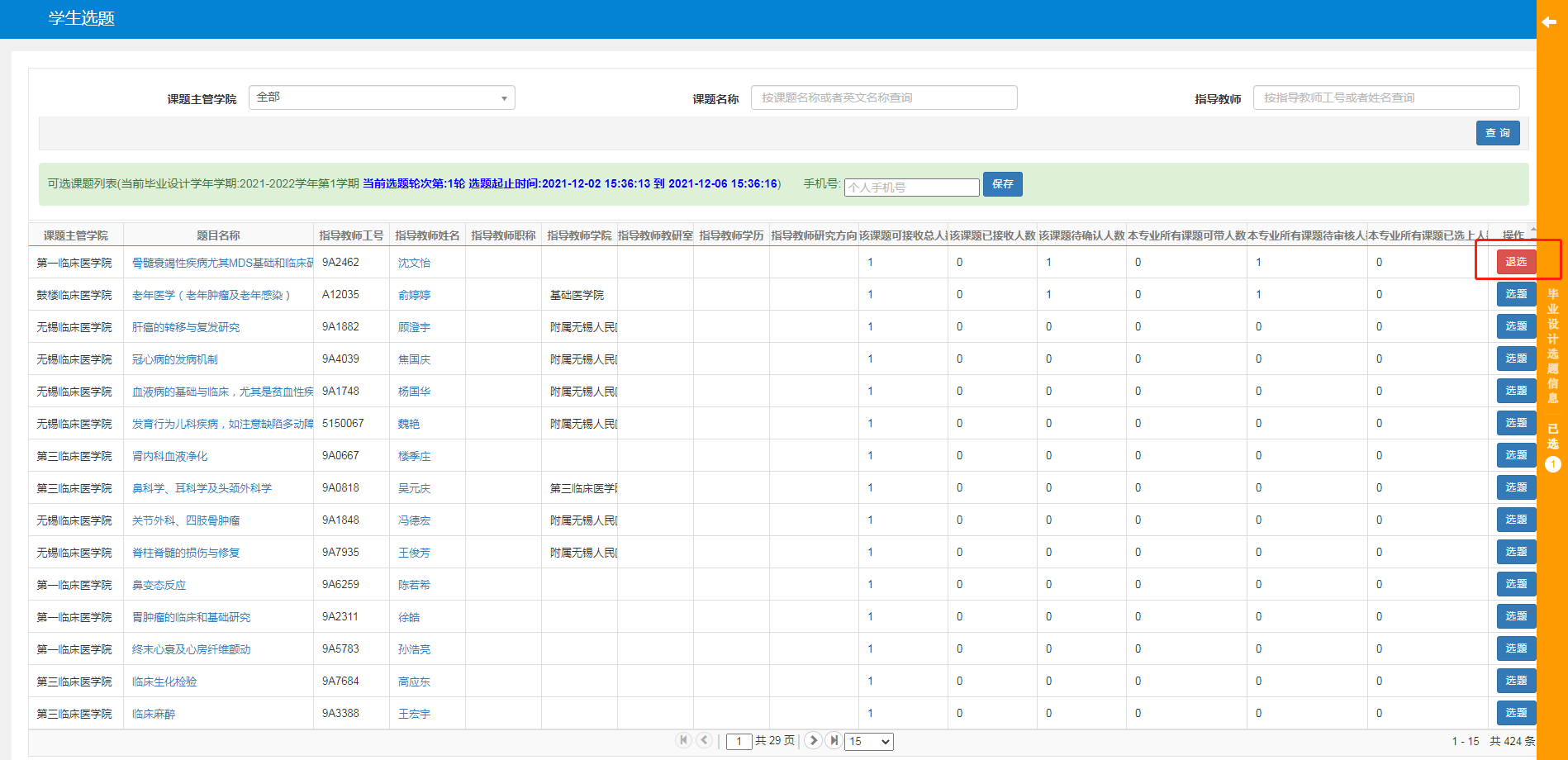Click into the 课题名称 search field
The image size is (1568, 760).
coord(883,97)
